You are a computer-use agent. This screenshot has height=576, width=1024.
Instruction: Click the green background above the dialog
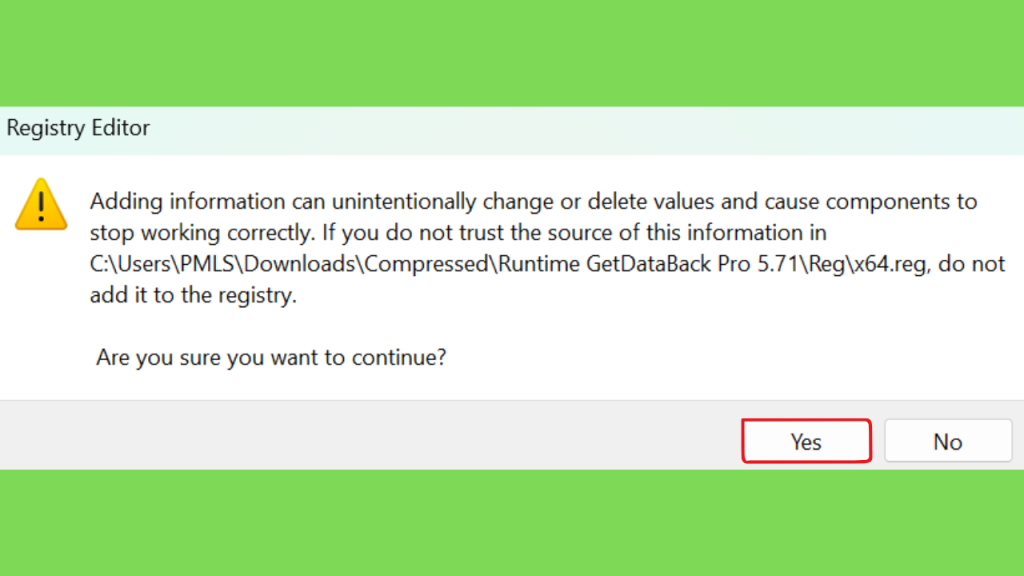512,52
